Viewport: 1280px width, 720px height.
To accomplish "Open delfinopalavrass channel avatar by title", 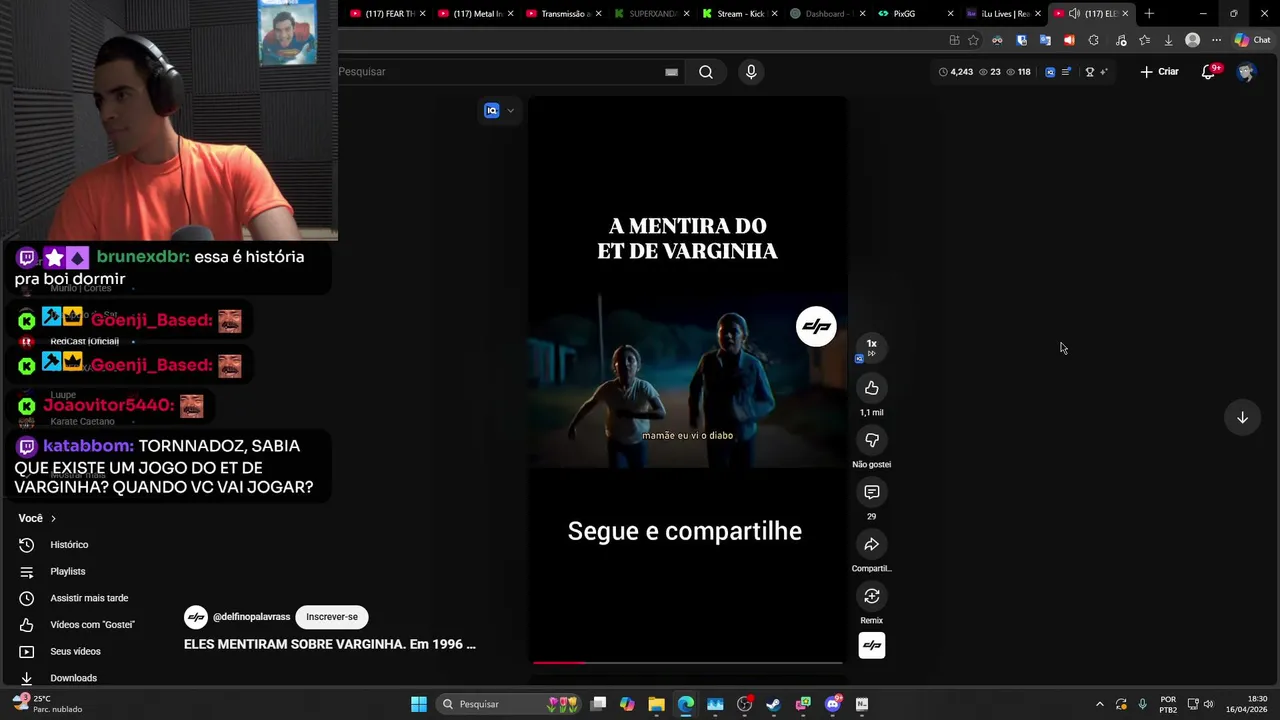I will [x=196, y=617].
